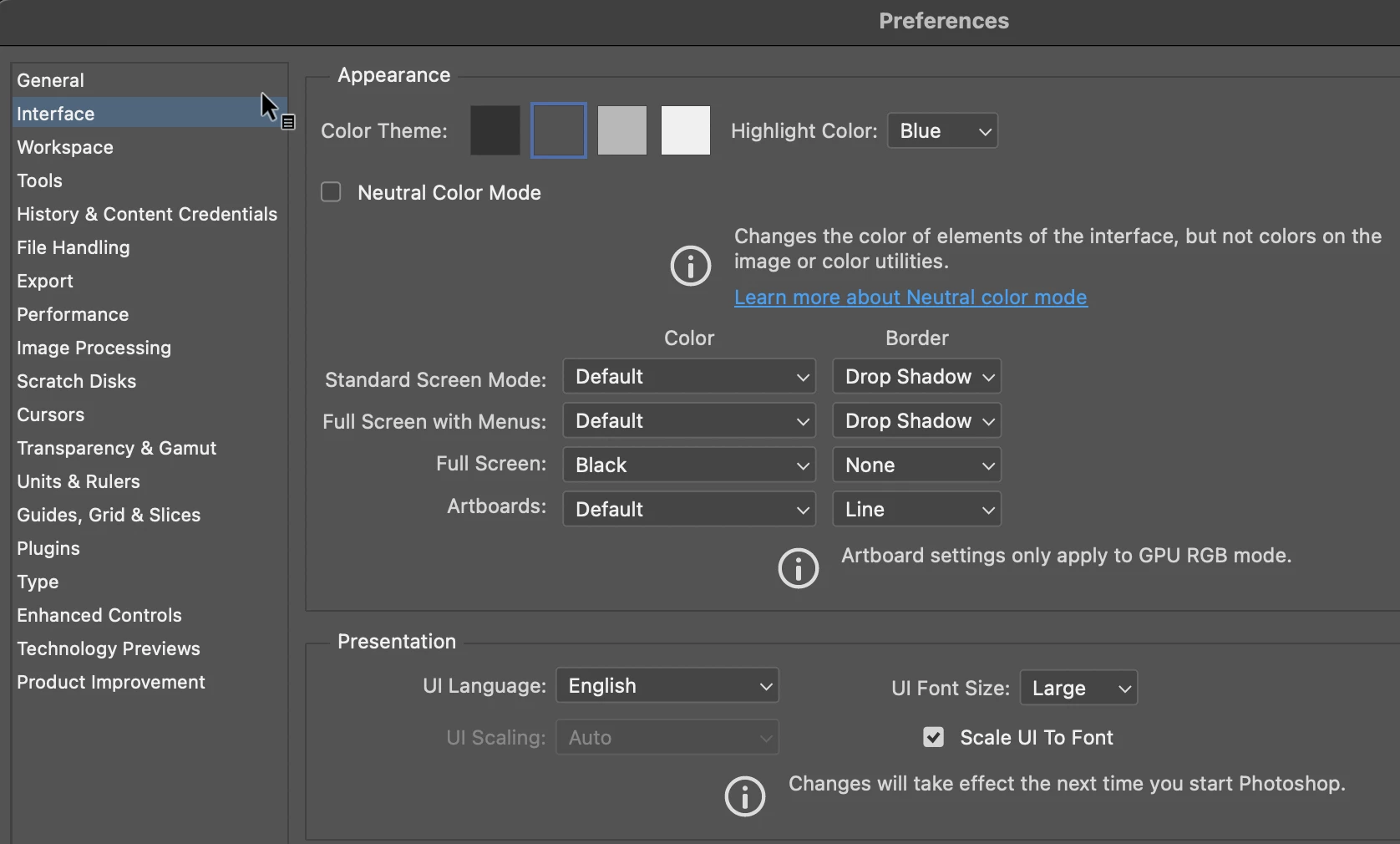The height and width of the screenshot is (844, 1400).
Task: Click the Artboard settings info icon
Action: [x=799, y=568]
